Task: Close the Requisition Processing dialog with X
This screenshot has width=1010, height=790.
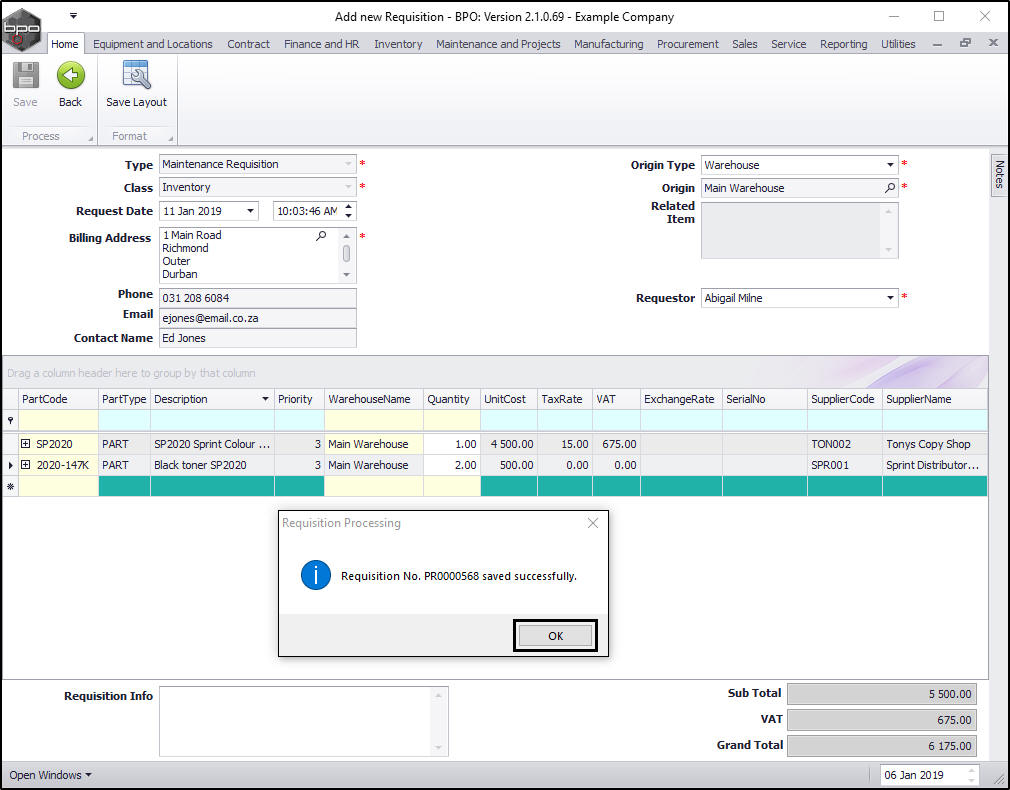Action: [593, 523]
